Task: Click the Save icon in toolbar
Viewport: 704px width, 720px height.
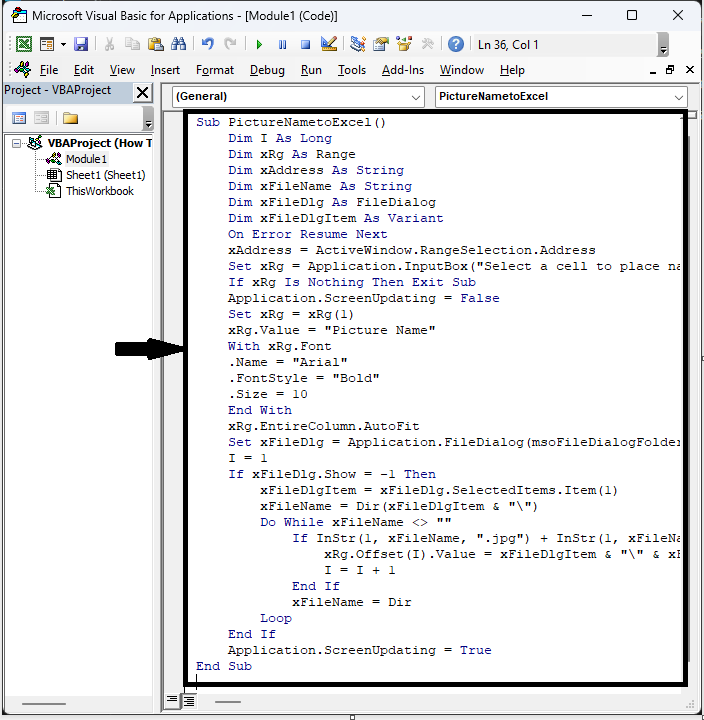Action: [x=81, y=44]
